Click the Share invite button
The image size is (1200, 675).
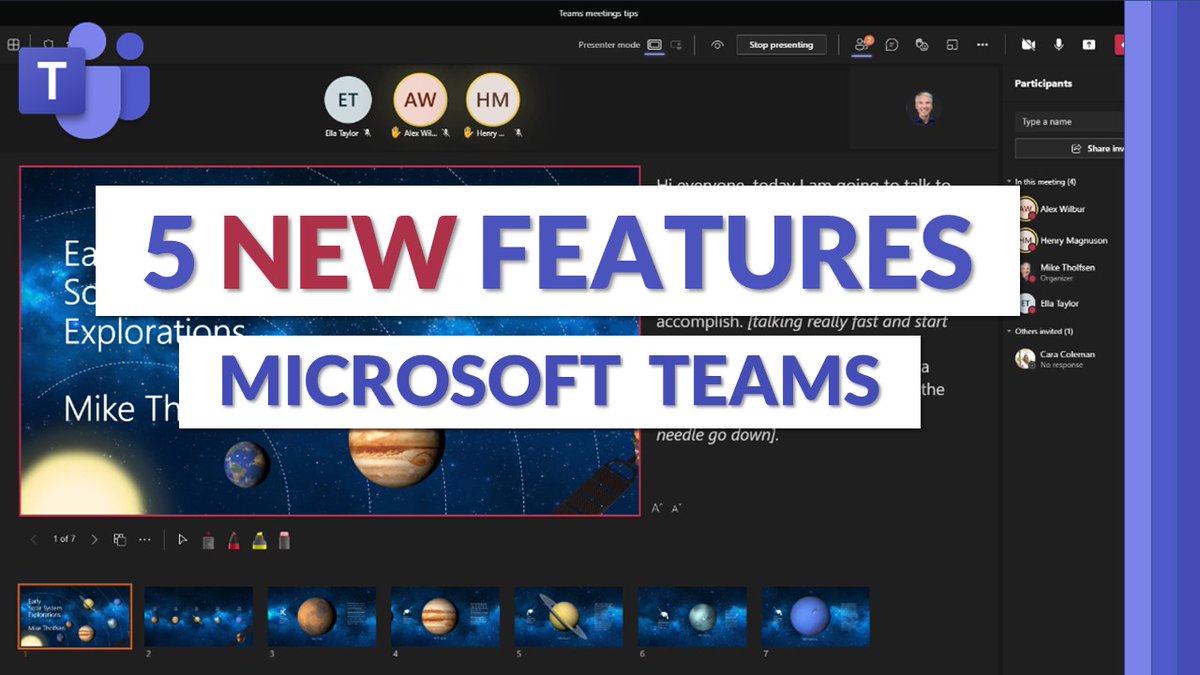(1069, 148)
